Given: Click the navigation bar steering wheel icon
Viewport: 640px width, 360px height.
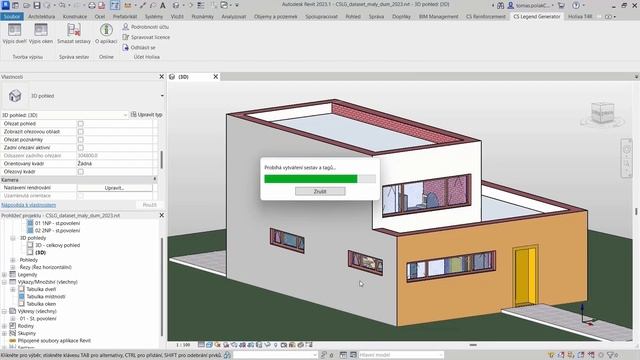Looking at the screenshot, I should (627, 150).
